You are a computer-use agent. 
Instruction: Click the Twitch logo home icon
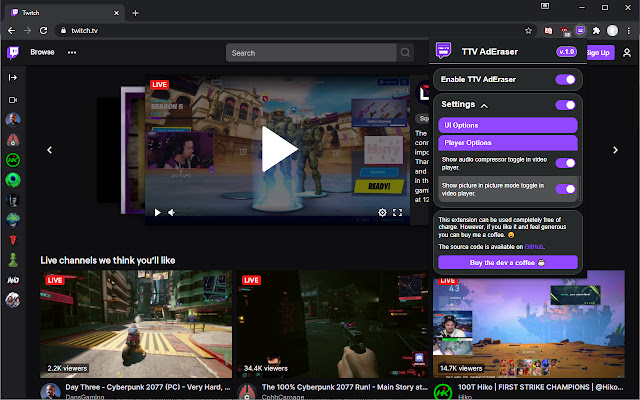pyautogui.click(x=13, y=52)
